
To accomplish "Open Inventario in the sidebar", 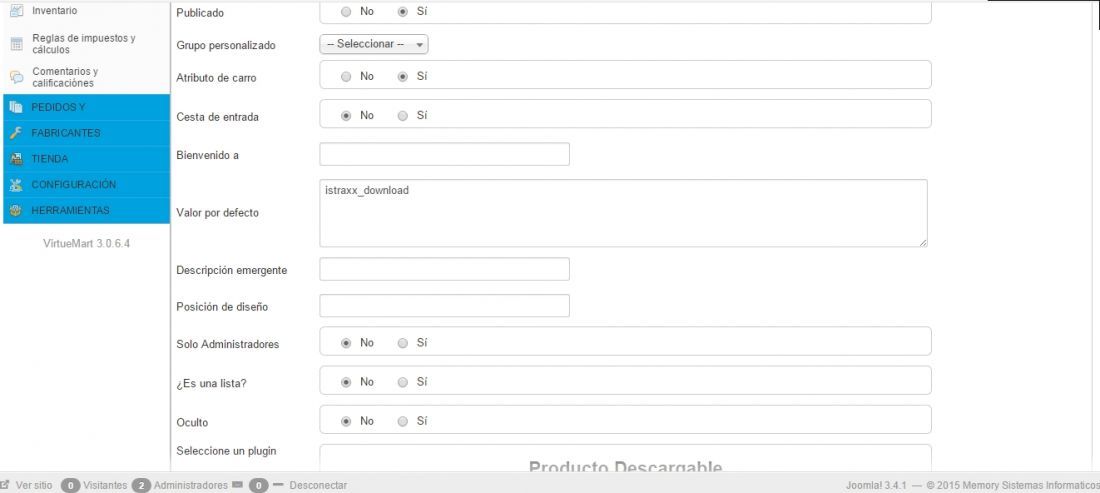I will [55, 11].
